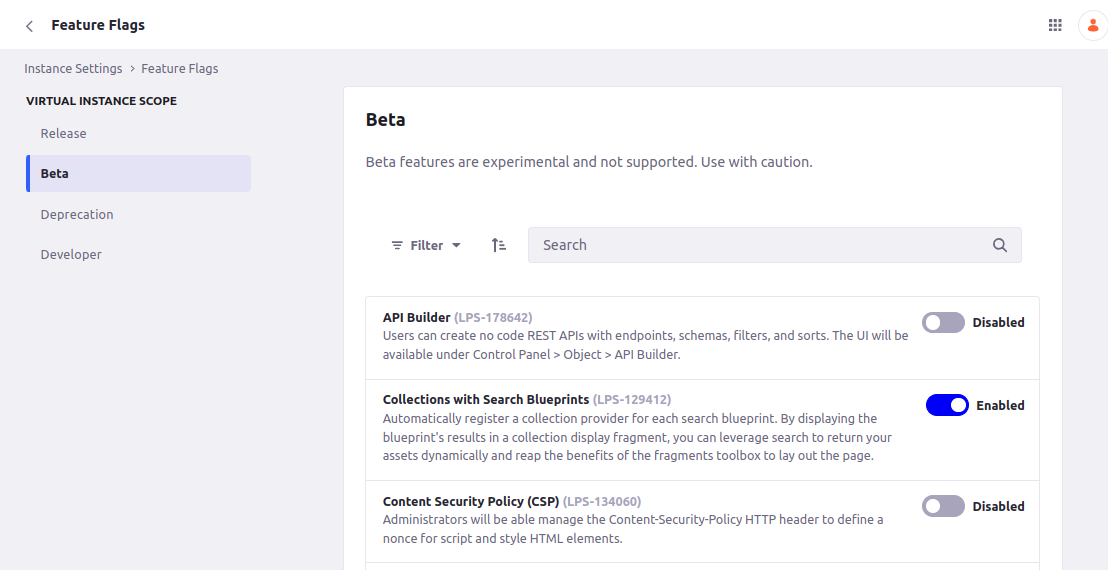This screenshot has height=570, width=1108.
Task: Reverse the sort order of flags
Action: [x=499, y=245]
